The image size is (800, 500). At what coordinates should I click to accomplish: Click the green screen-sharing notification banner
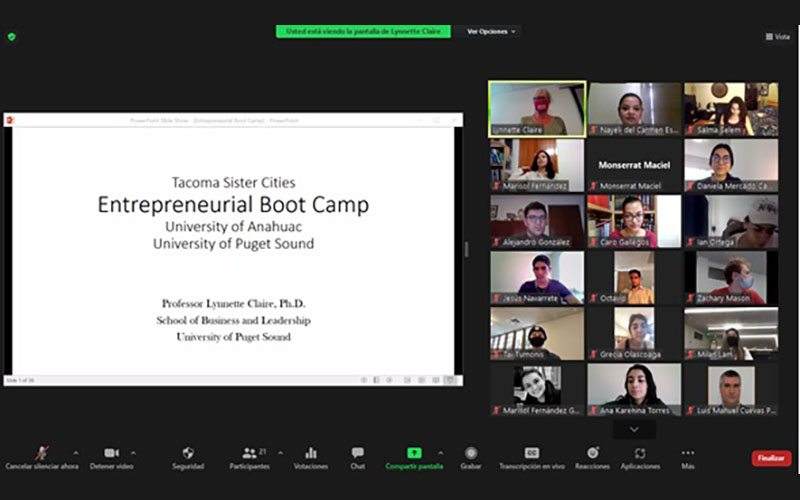[x=363, y=32]
